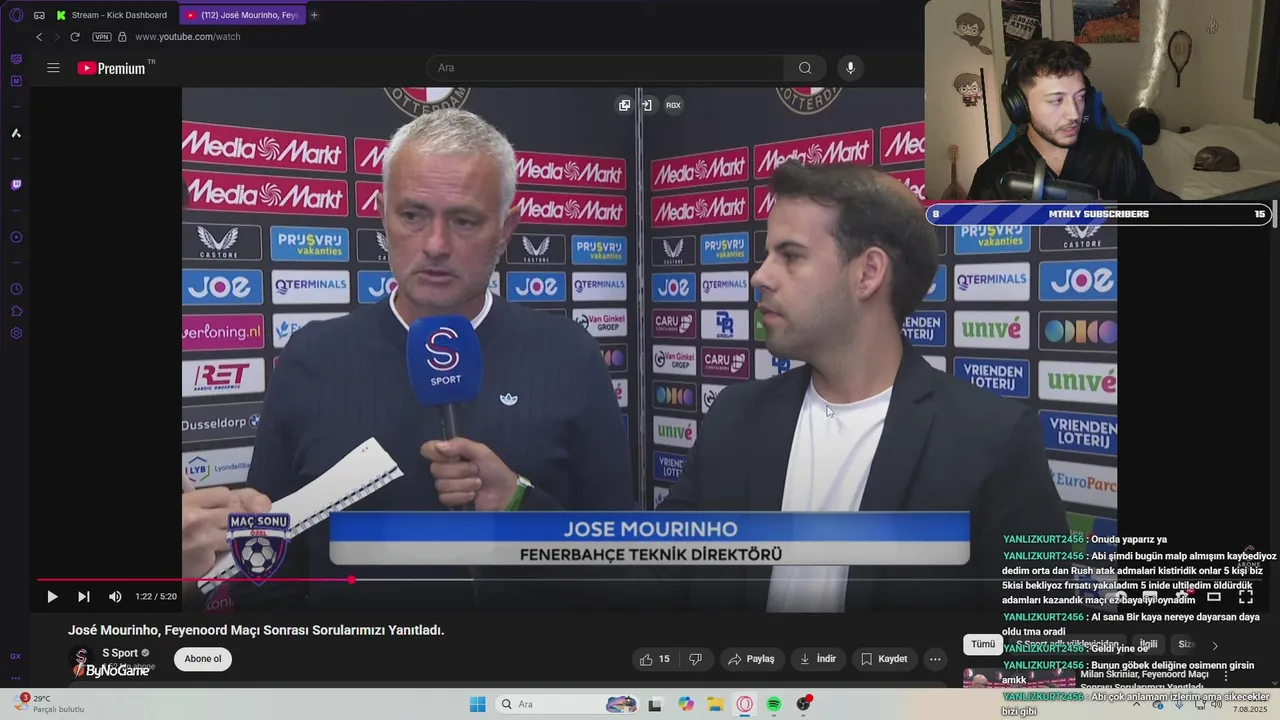The height and width of the screenshot is (720, 1280).
Task: Click the site security lock icon
Action: tap(122, 37)
